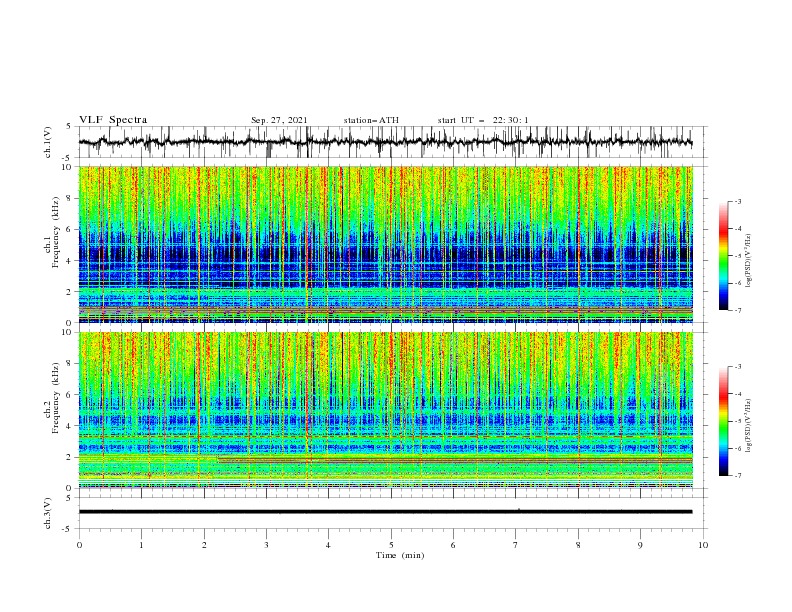Click the ch.1 PSD color scale bar
Viewport: 792px width, 612px height.
coord(723,256)
